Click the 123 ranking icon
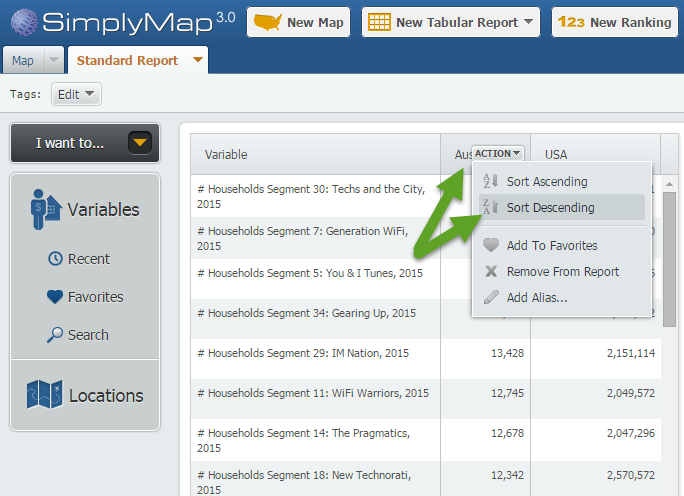This screenshot has width=684, height=496. click(x=571, y=22)
